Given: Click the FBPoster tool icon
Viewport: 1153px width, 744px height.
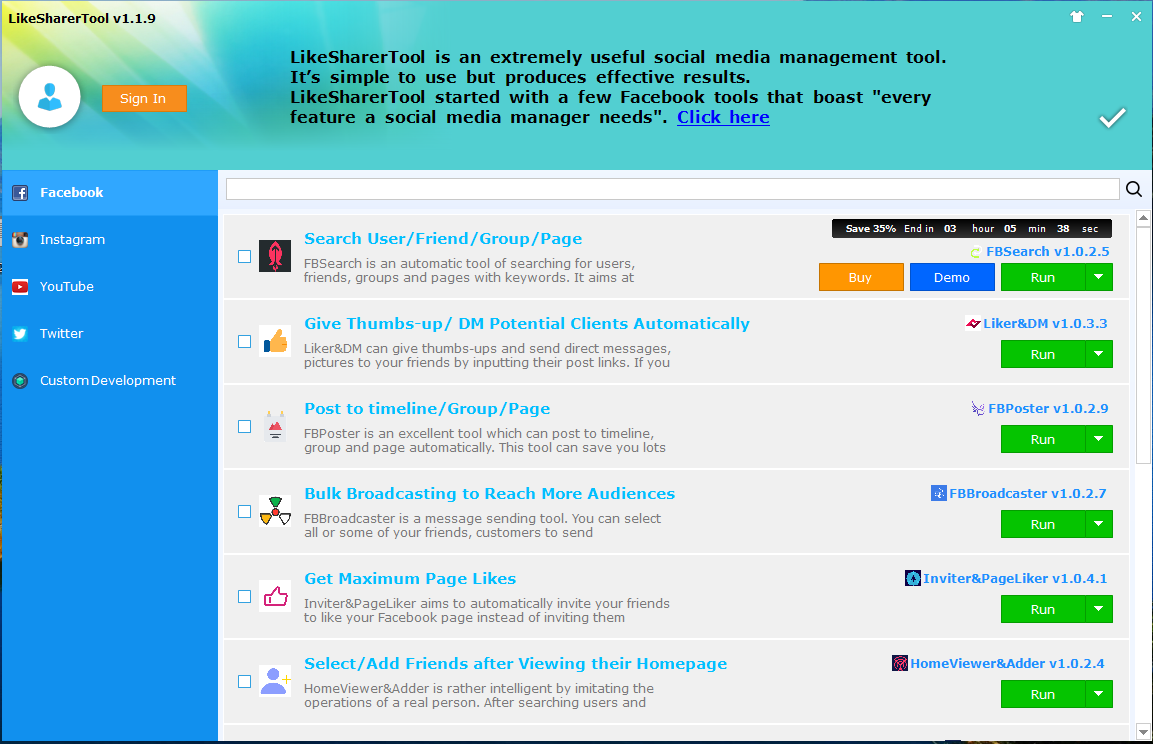Looking at the screenshot, I should 275,426.
